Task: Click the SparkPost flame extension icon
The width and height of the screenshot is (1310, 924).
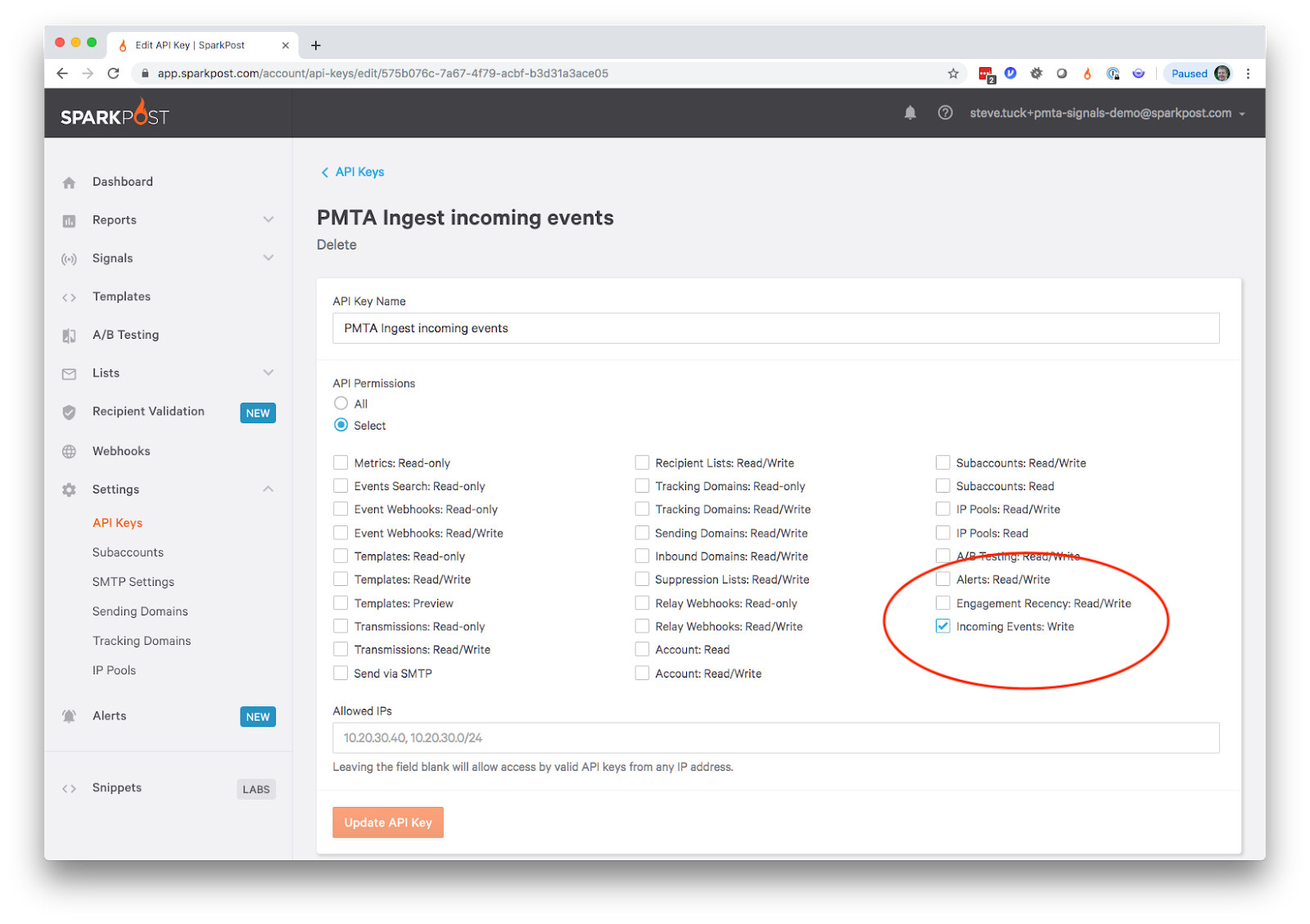Action: pos(1087,73)
